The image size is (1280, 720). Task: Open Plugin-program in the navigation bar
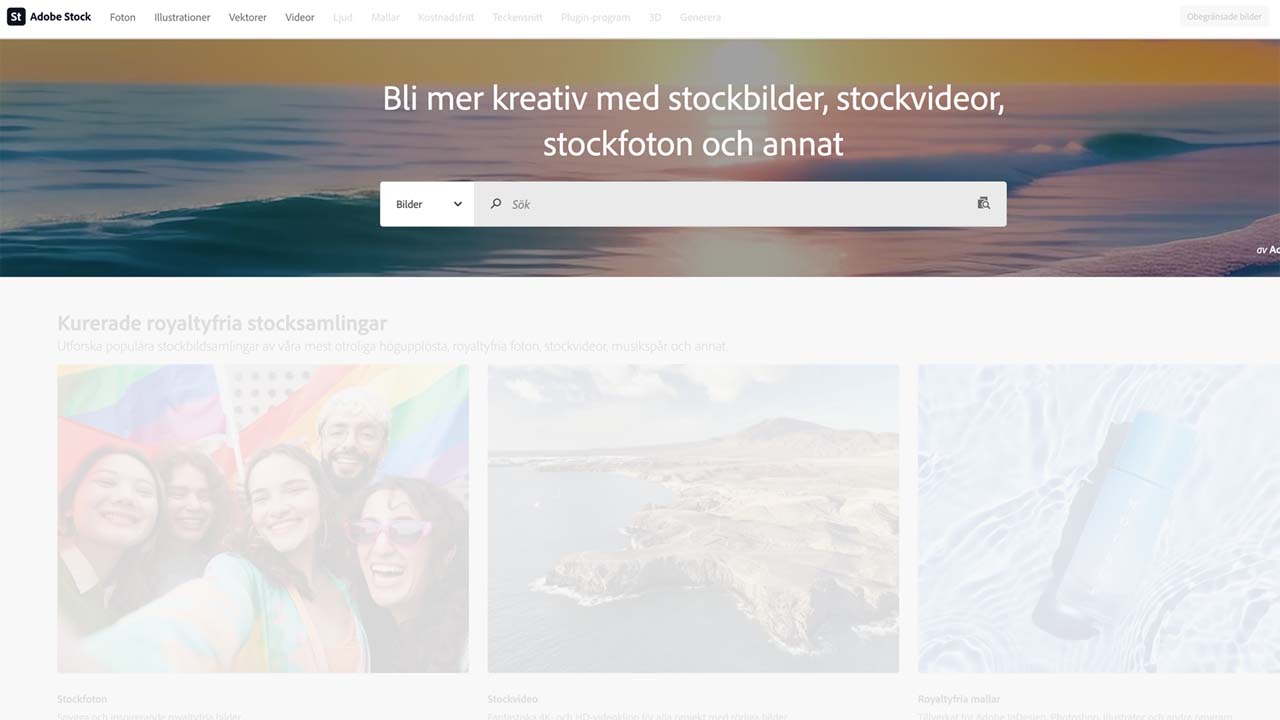(595, 17)
